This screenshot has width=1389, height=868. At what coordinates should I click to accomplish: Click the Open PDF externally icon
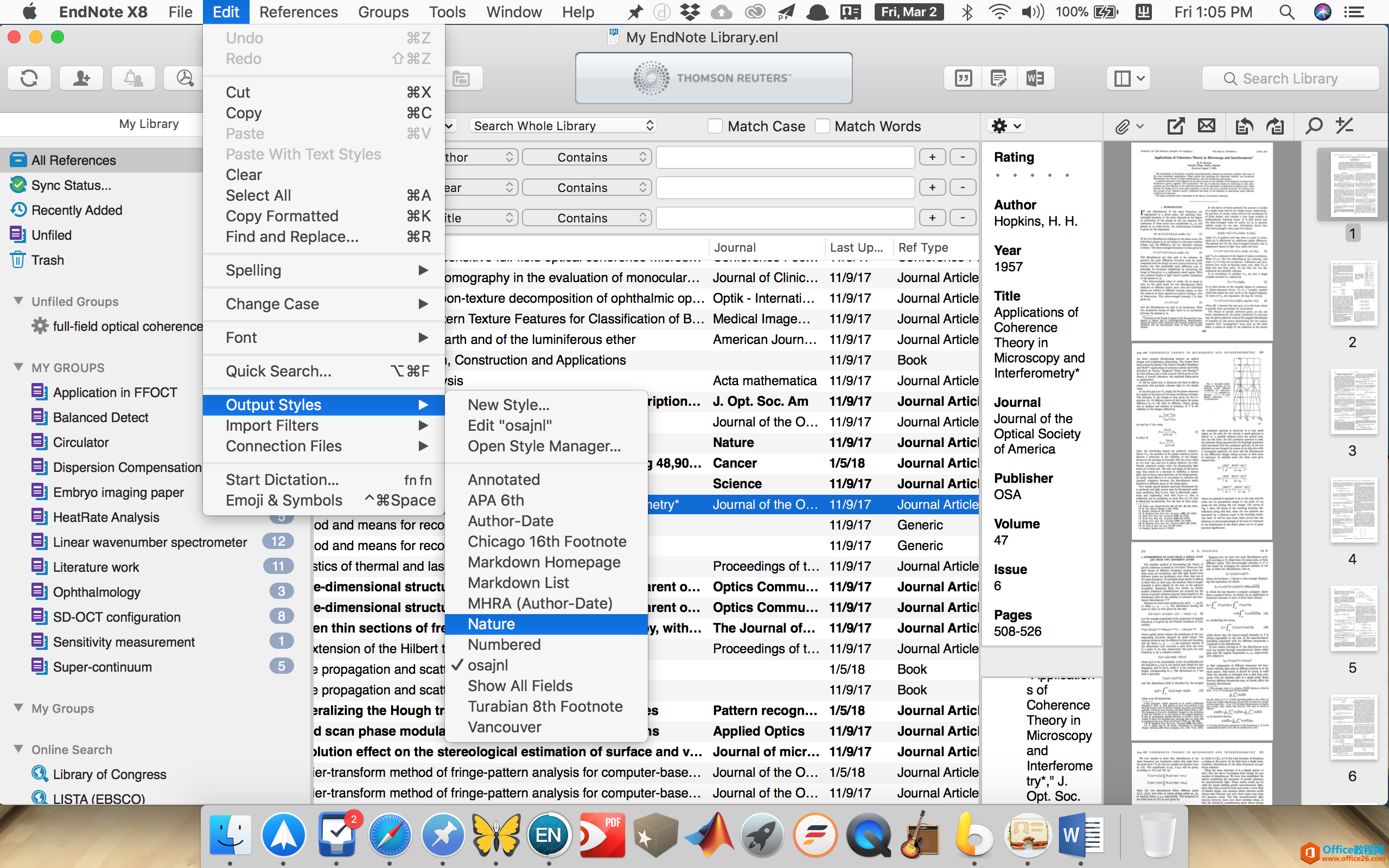(x=1175, y=126)
